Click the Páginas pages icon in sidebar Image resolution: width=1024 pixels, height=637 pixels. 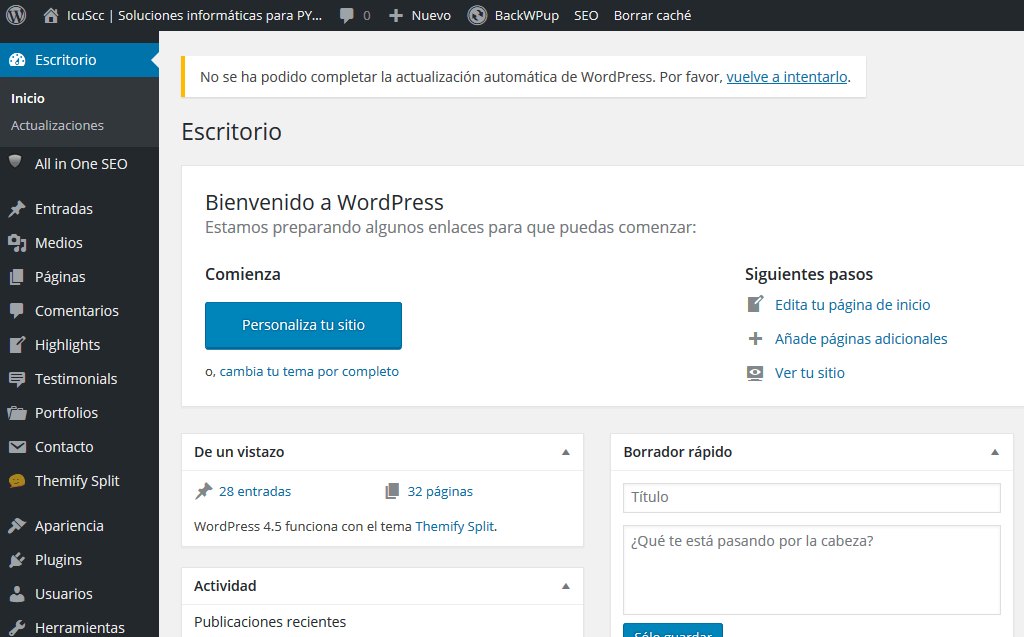(17, 277)
